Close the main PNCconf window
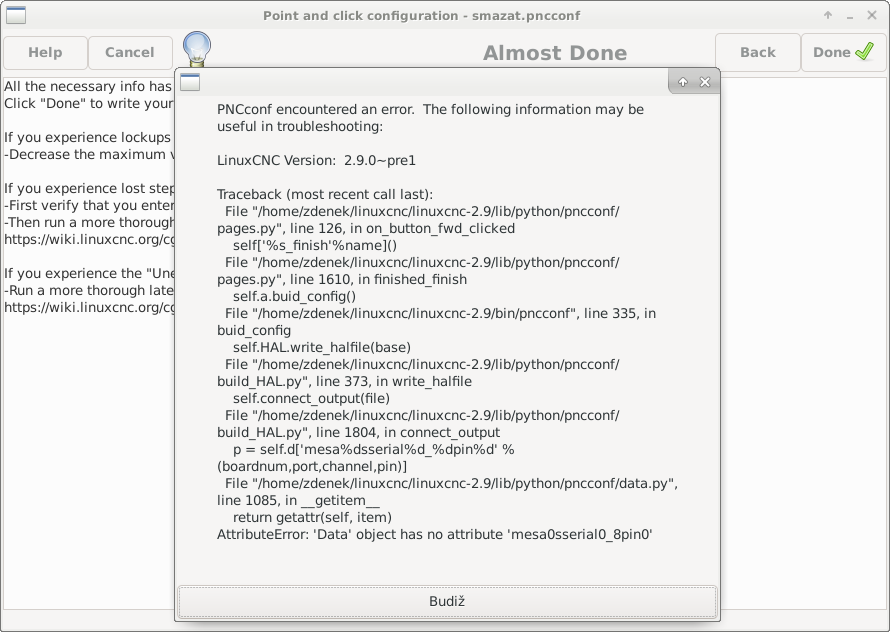The width and height of the screenshot is (890, 632). (x=872, y=15)
